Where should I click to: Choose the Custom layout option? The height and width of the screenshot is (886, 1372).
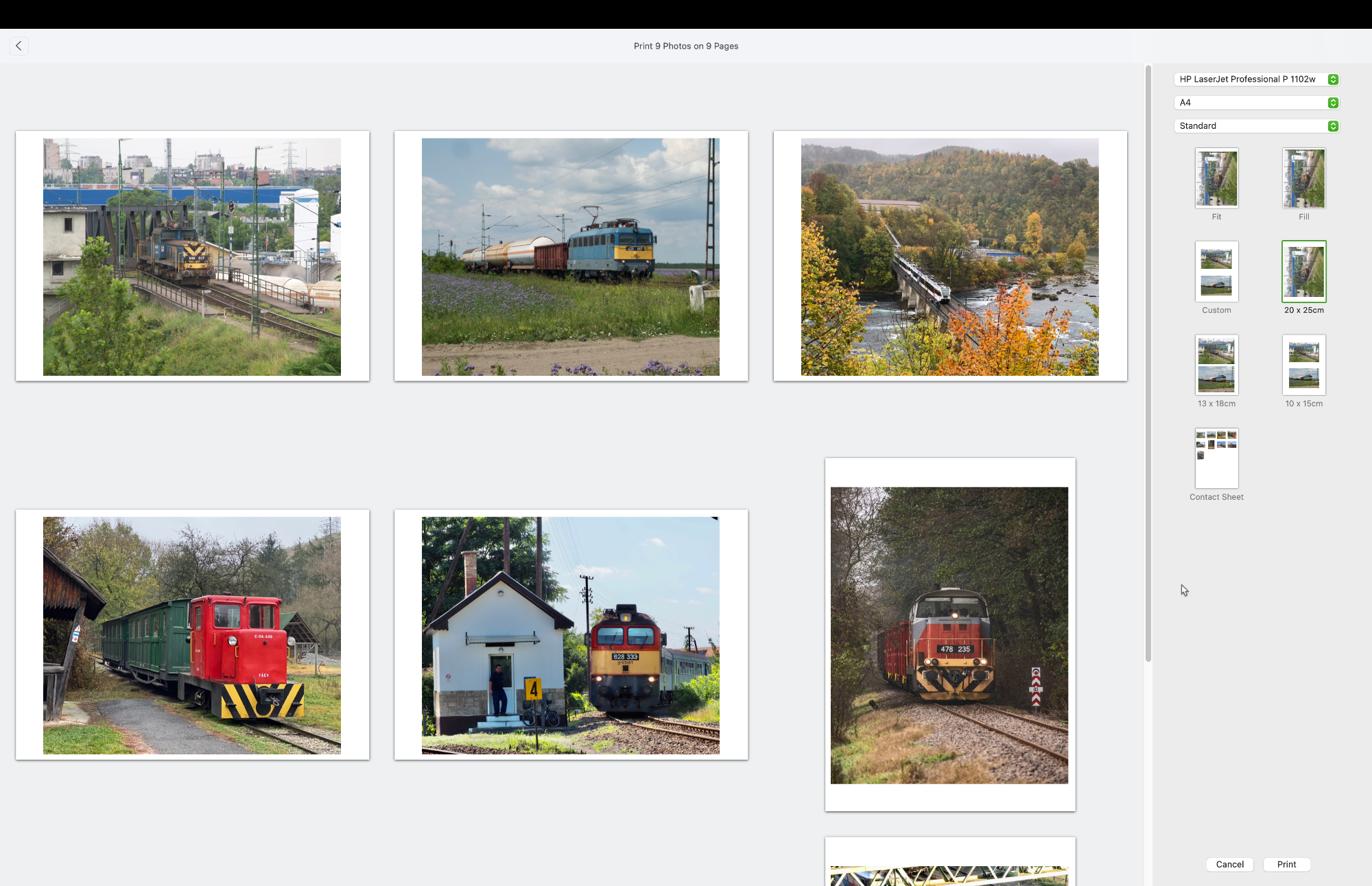point(1216,272)
